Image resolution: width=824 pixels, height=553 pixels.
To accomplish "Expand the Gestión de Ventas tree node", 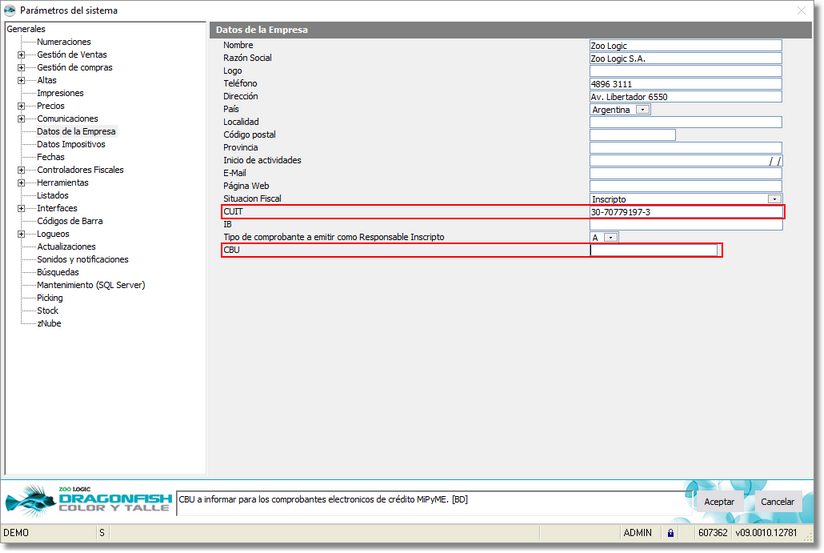I will [x=21, y=55].
